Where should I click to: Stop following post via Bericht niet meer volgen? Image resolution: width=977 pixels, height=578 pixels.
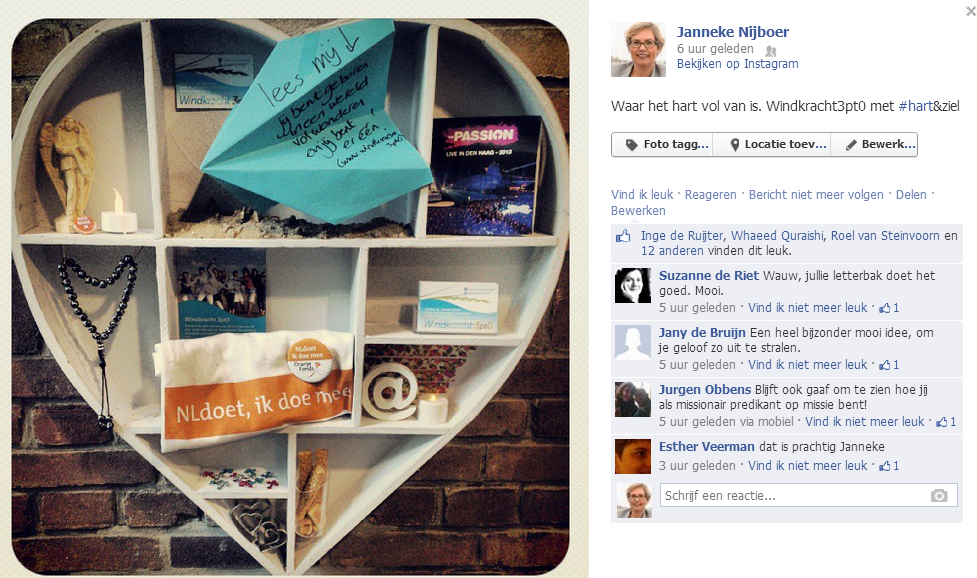pos(816,195)
